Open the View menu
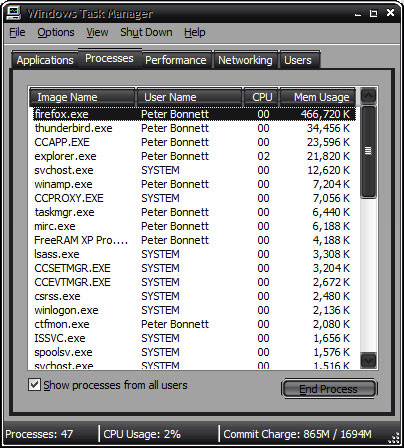Screen dimensions: 404x448 coord(97,33)
